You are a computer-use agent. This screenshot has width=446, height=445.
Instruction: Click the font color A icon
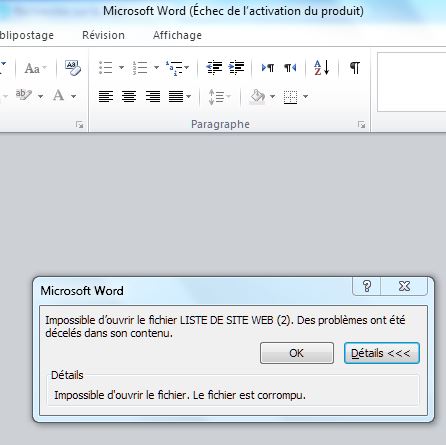pyautogui.click(x=59, y=96)
